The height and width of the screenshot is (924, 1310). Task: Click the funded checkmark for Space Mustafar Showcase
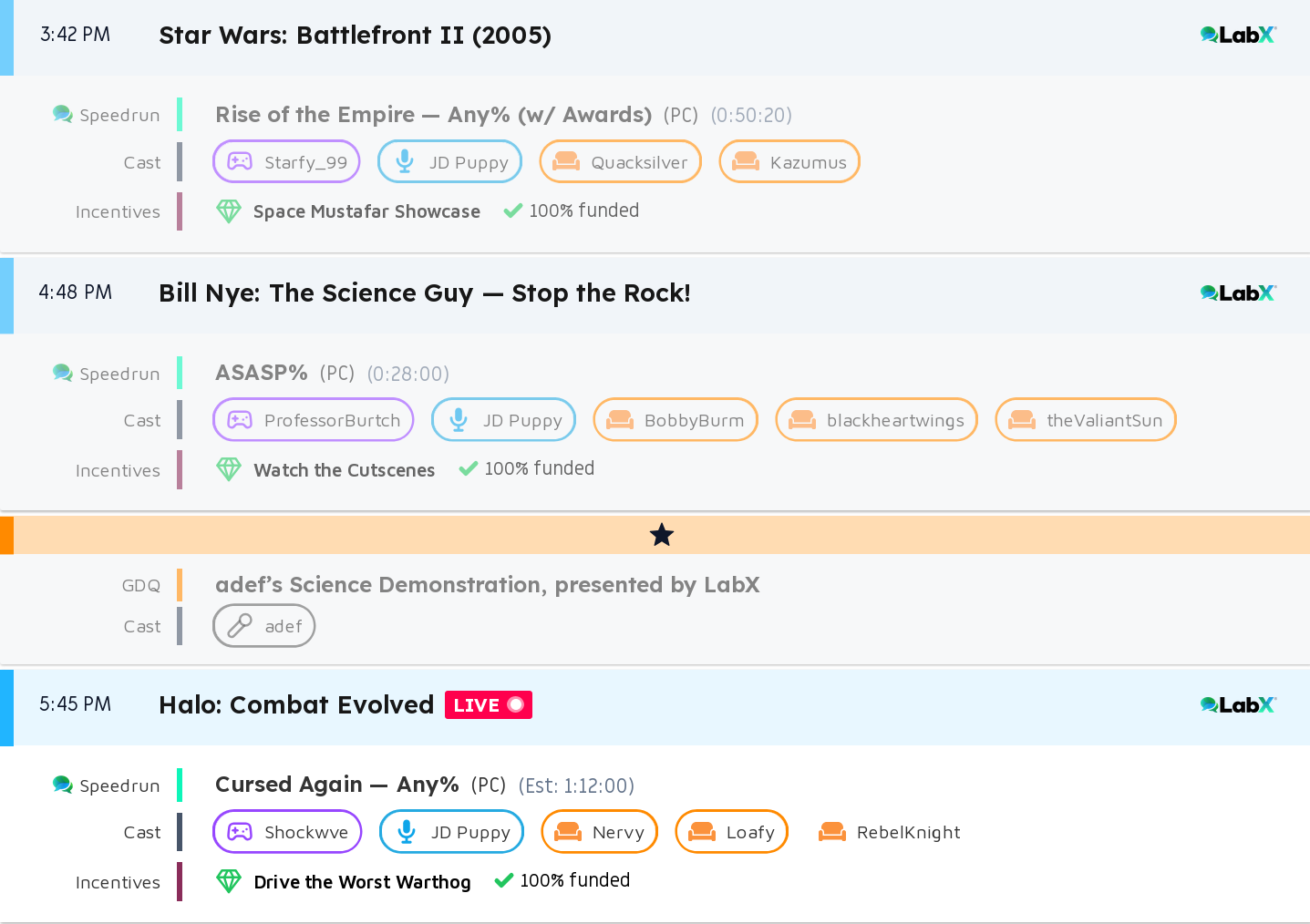coord(513,210)
